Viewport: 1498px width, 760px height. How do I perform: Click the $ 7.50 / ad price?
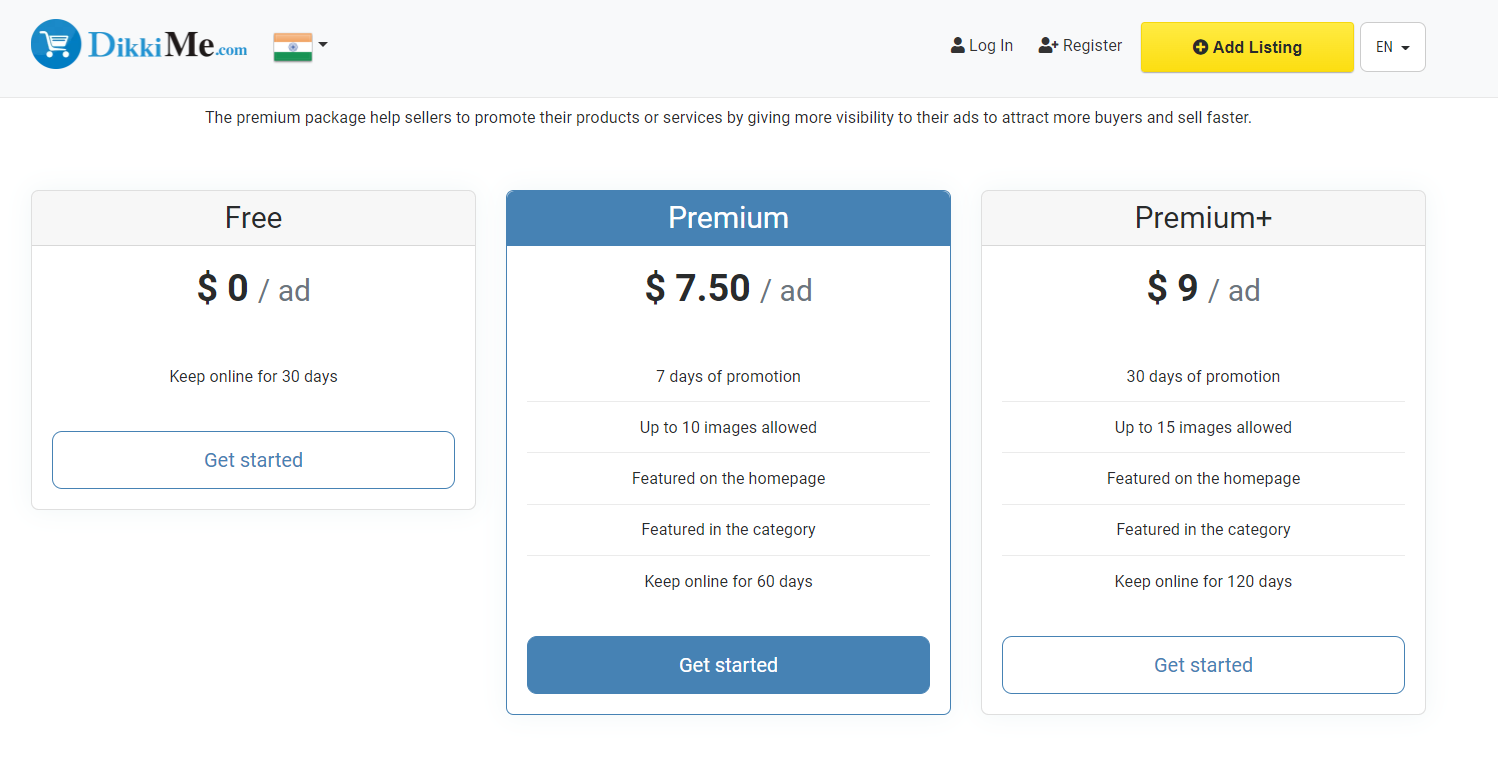pos(728,289)
